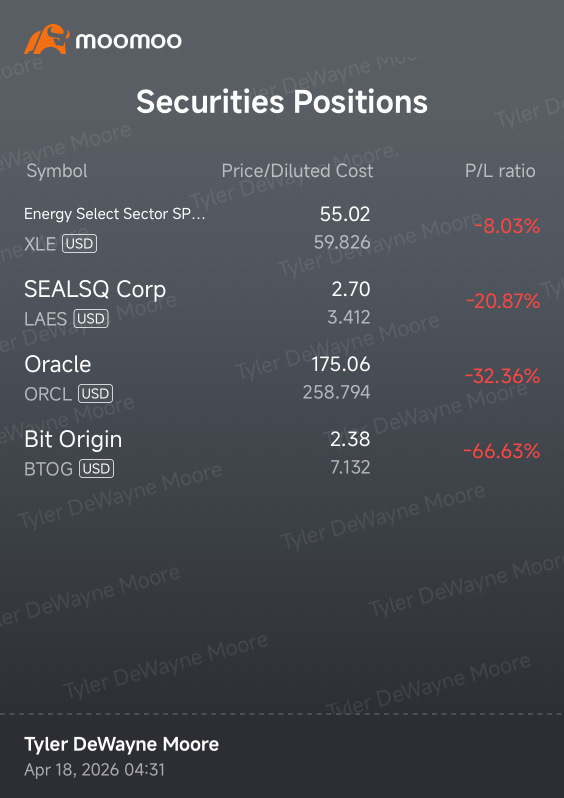564x798 pixels.
Task: Click the USD badge next to BTOG
Action: coord(97,469)
